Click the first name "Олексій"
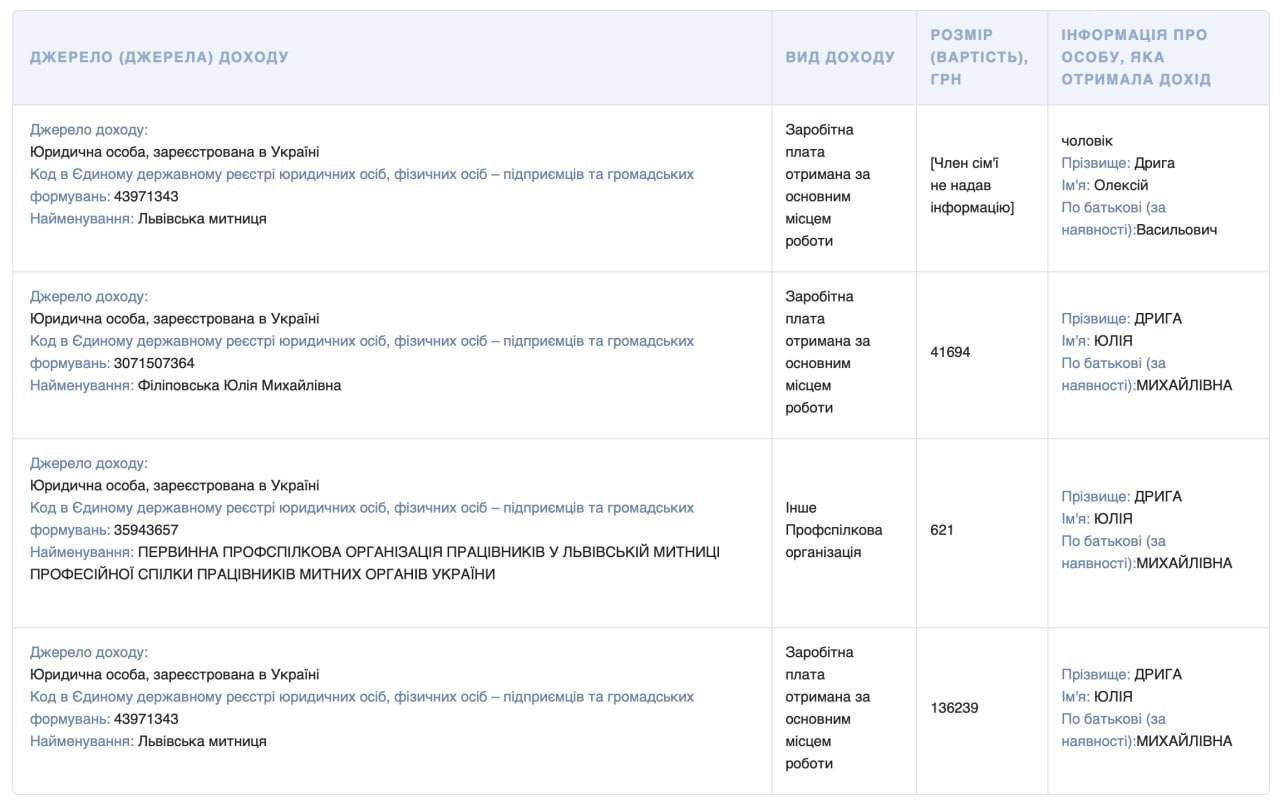Image resolution: width=1280 pixels, height=805 pixels. pos(1121,185)
